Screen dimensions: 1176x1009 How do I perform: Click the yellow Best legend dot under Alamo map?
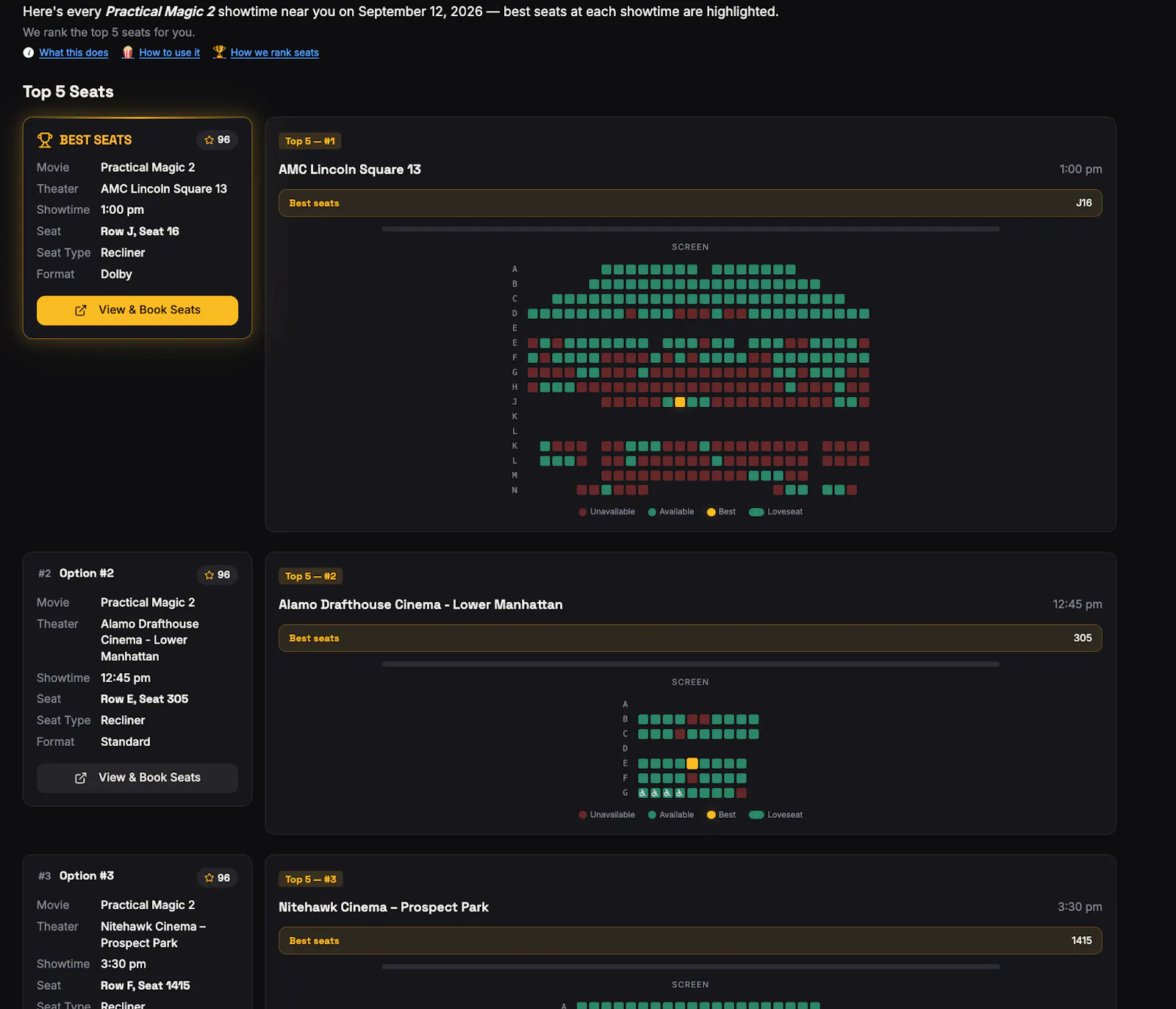(x=711, y=815)
